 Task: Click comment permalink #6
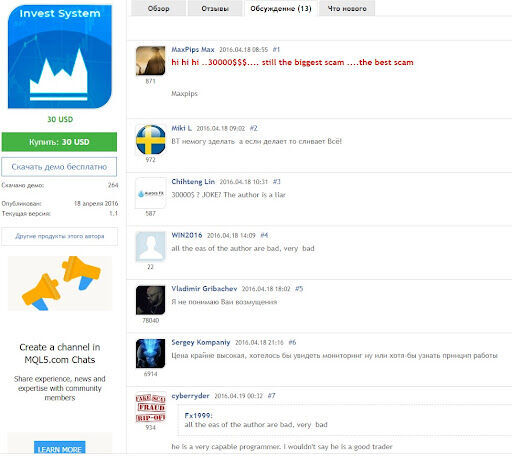pyautogui.click(x=292, y=342)
